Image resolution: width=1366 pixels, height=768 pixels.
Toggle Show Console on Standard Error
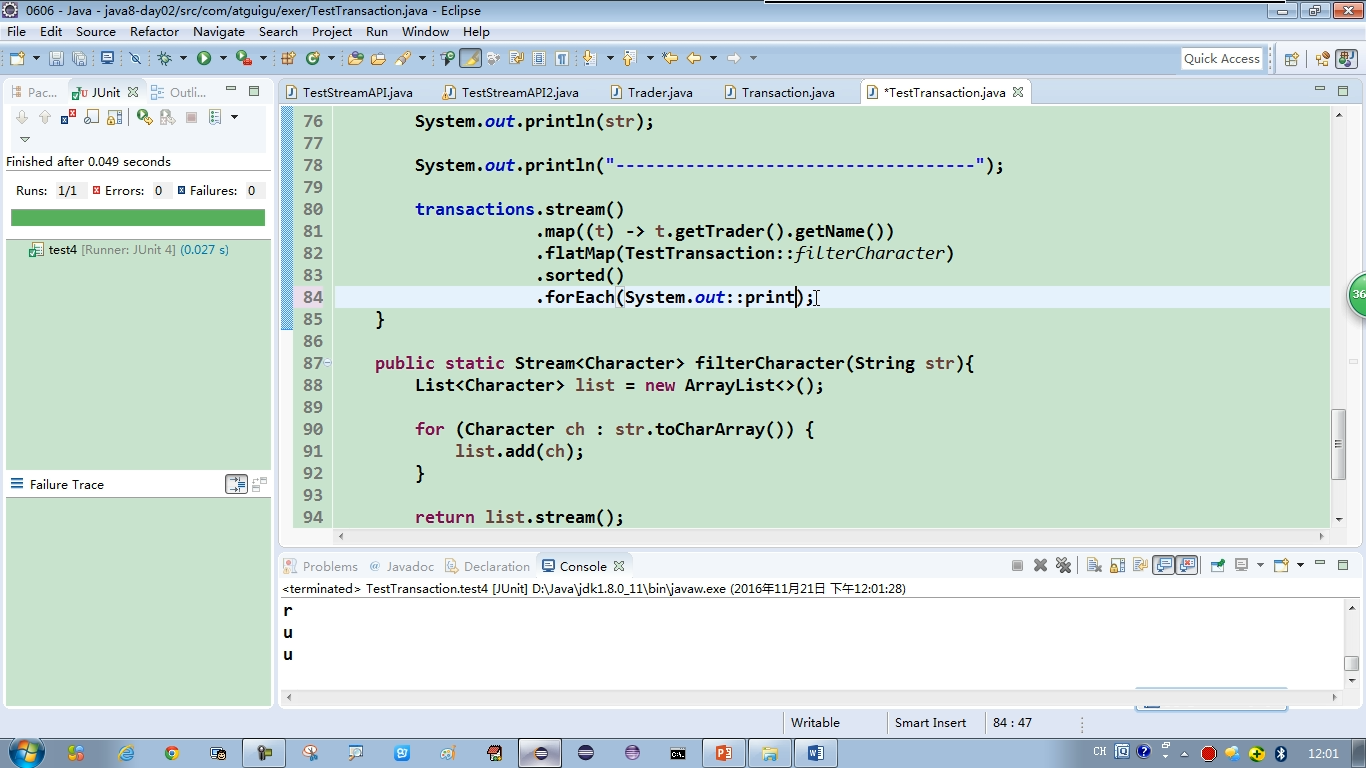[x=1186, y=565]
